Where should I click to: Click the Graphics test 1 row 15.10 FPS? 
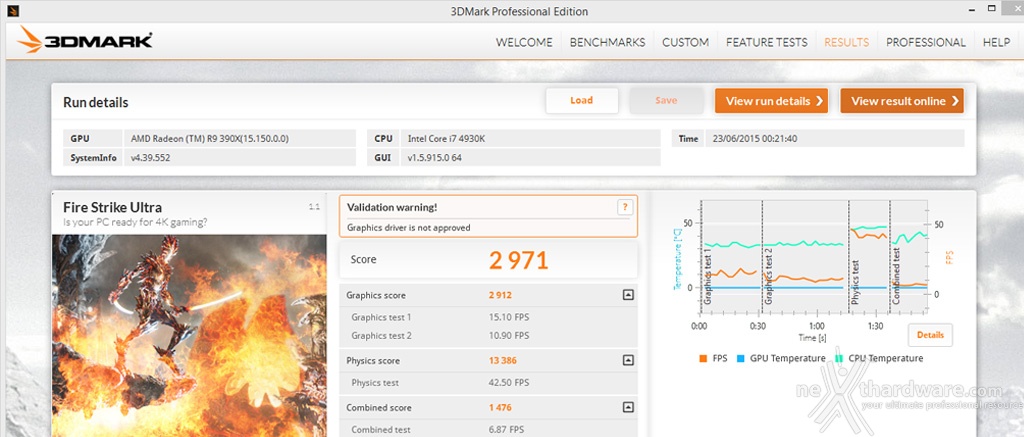point(488,317)
